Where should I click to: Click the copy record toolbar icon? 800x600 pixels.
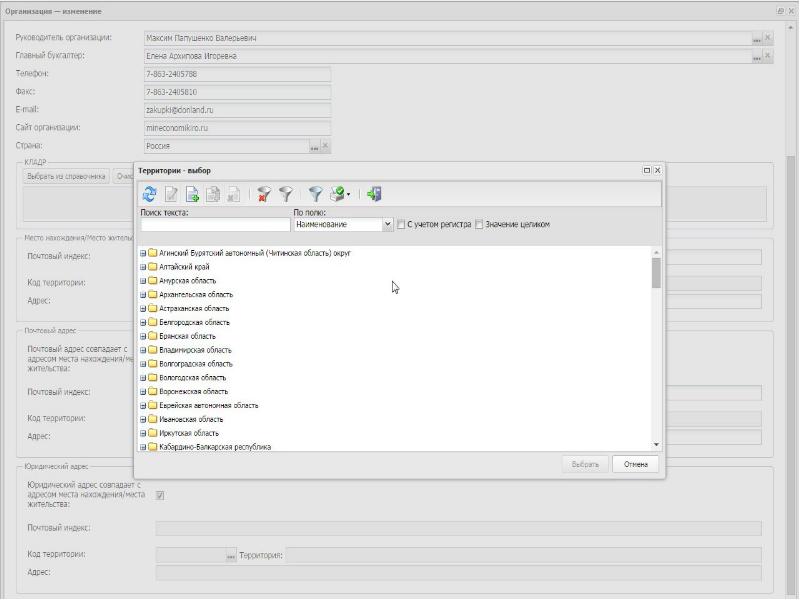(x=213, y=194)
